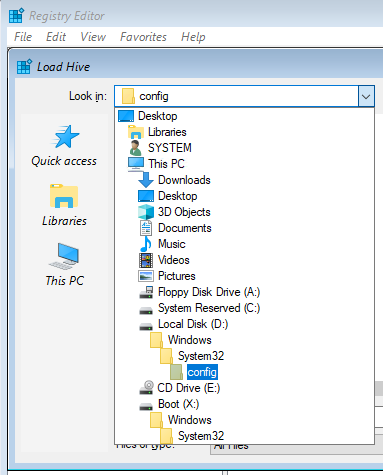
Task: Click the Libraries folder icon in list
Action: (x=136, y=132)
